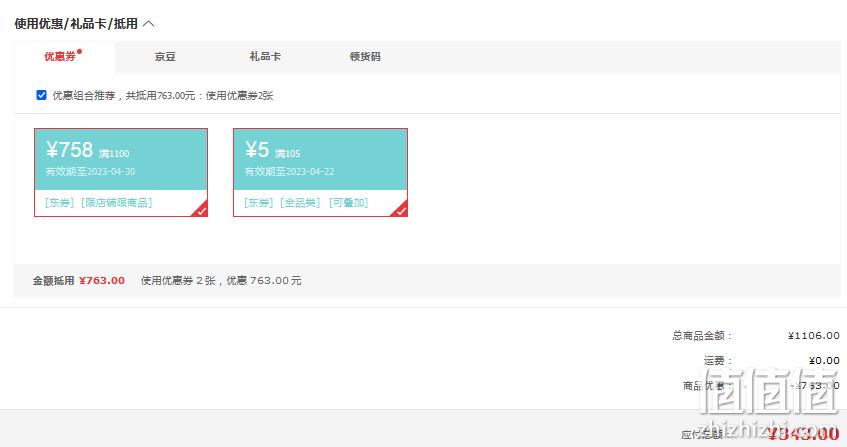
Task: Click the 使用优惠/礼品卡/抵用 heading
Action: click(x=76, y=24)
